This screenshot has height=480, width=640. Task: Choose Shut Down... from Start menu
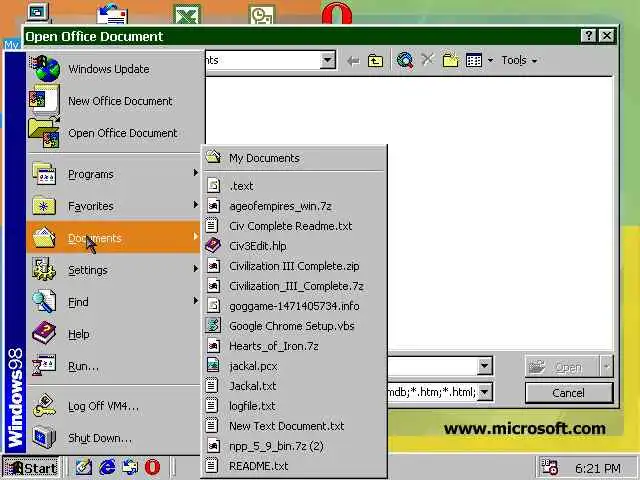coord(115,438)
